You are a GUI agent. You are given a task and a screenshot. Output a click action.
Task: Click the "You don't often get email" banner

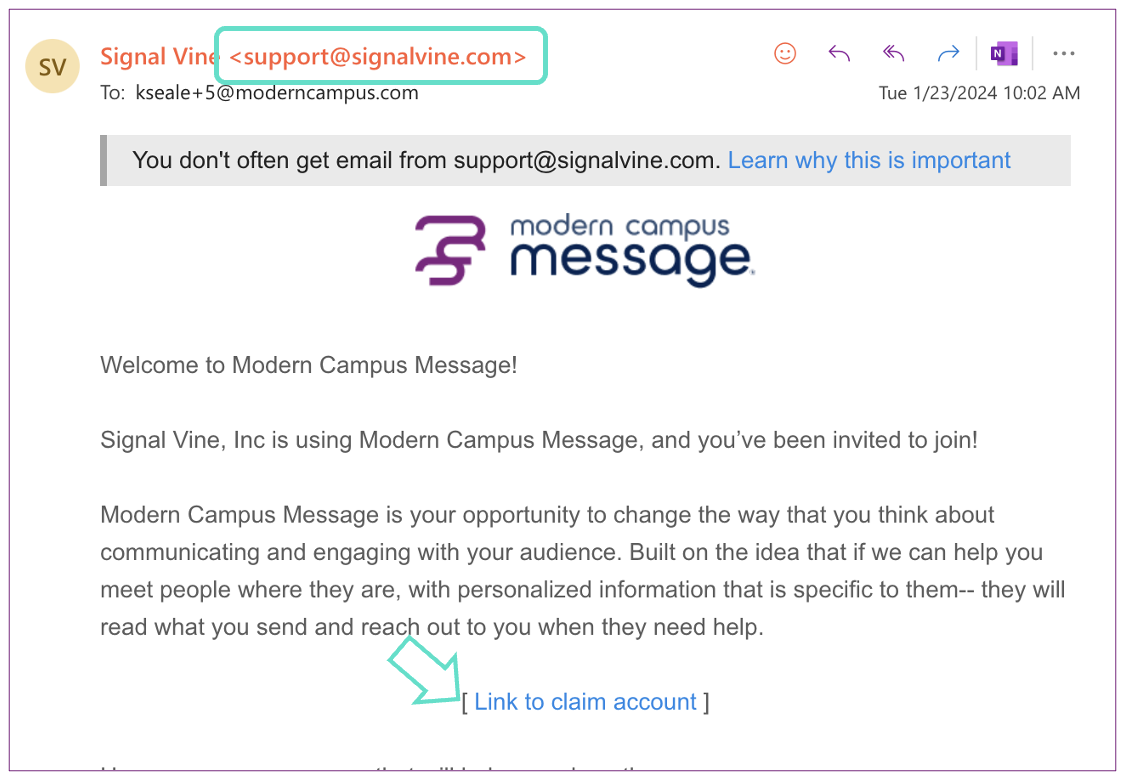426,160
